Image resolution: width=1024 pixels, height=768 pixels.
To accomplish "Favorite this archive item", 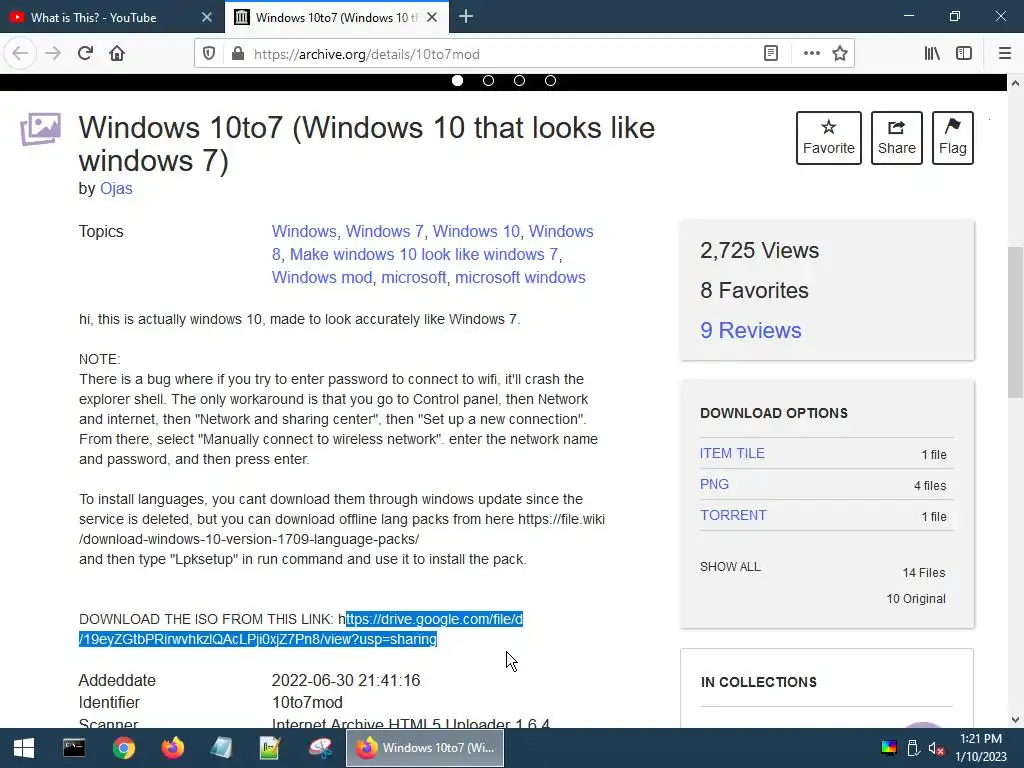I will 829,138.
